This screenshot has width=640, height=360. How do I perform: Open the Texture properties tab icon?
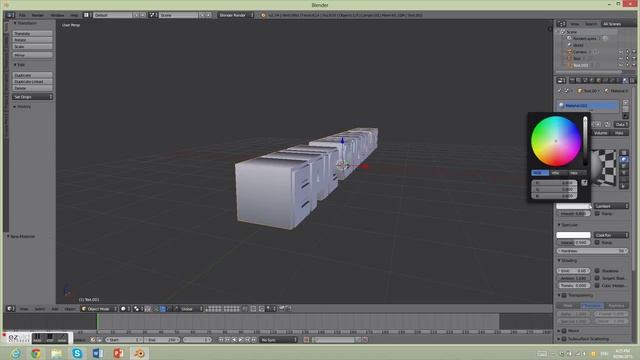pos(632,80)
